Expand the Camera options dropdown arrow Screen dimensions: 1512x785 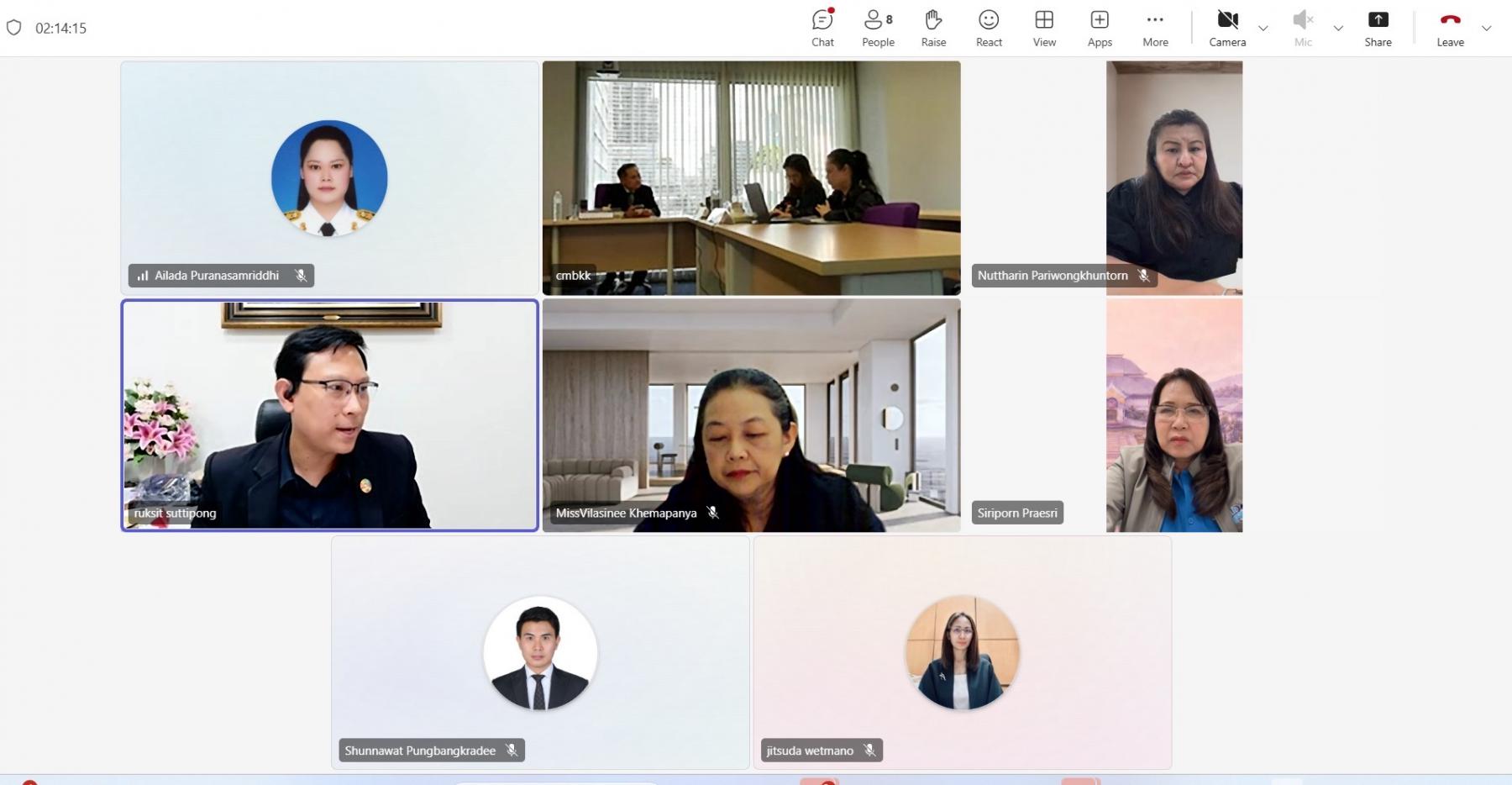coord(1263,29)
